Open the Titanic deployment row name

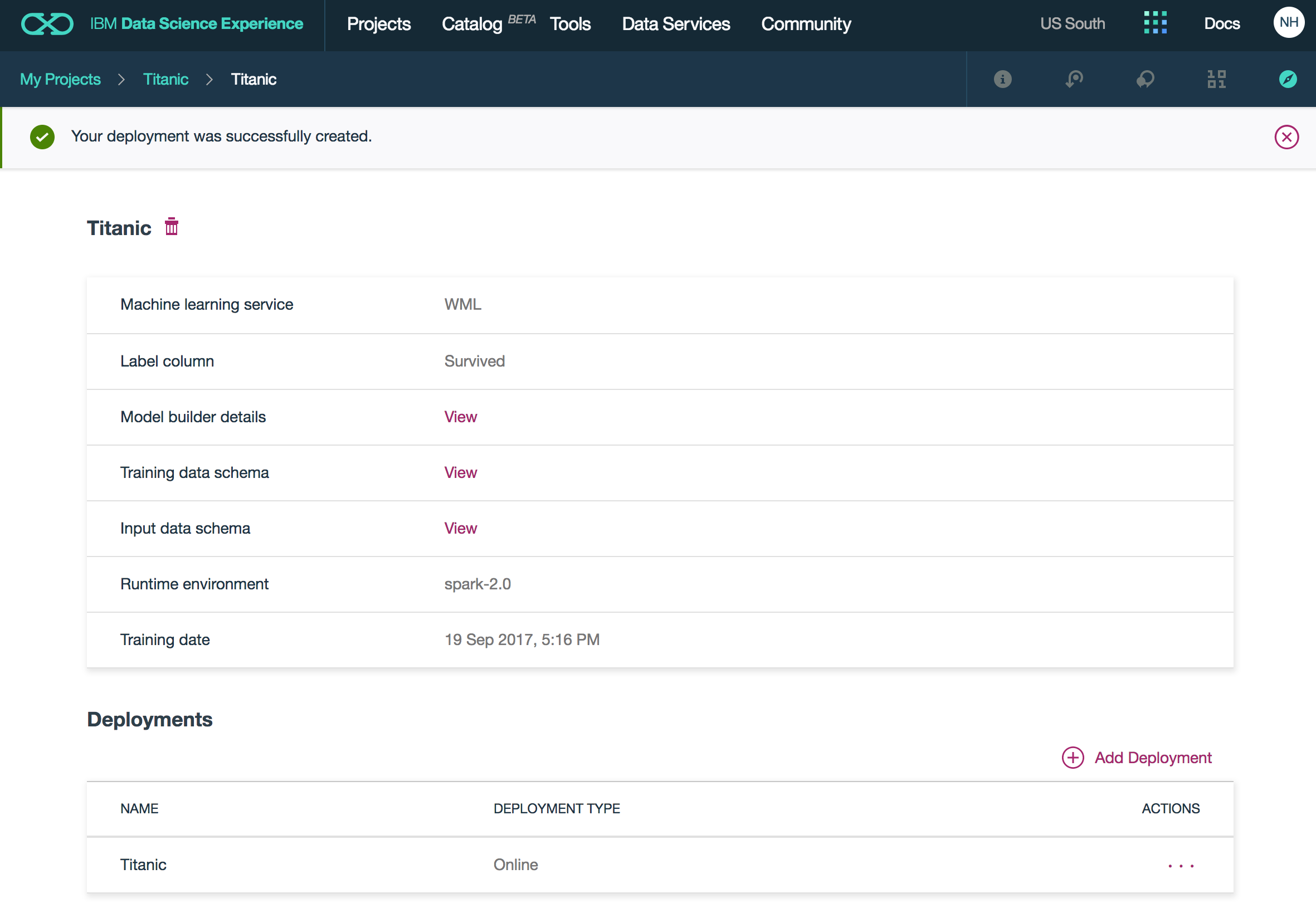point(143,865)
